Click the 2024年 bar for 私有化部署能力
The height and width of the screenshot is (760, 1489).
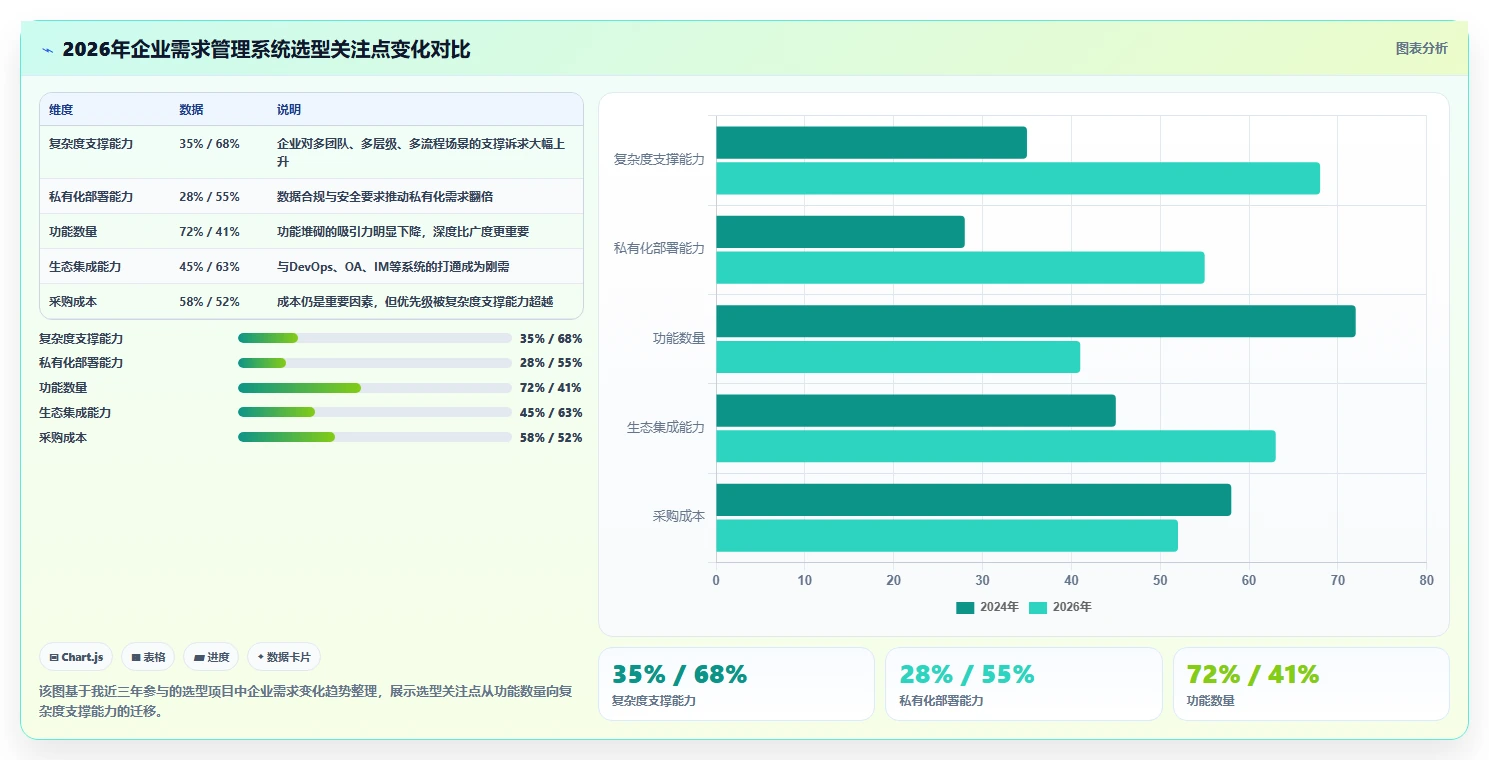click(x=840, y=232)
